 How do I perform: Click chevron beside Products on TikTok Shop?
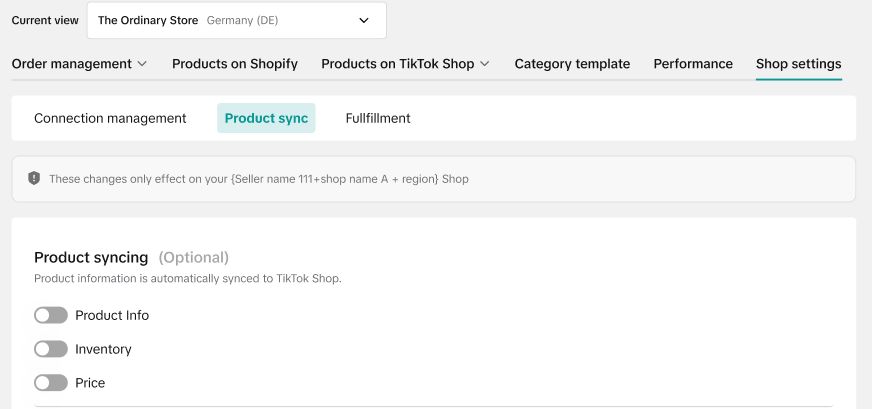click(485, 64)
